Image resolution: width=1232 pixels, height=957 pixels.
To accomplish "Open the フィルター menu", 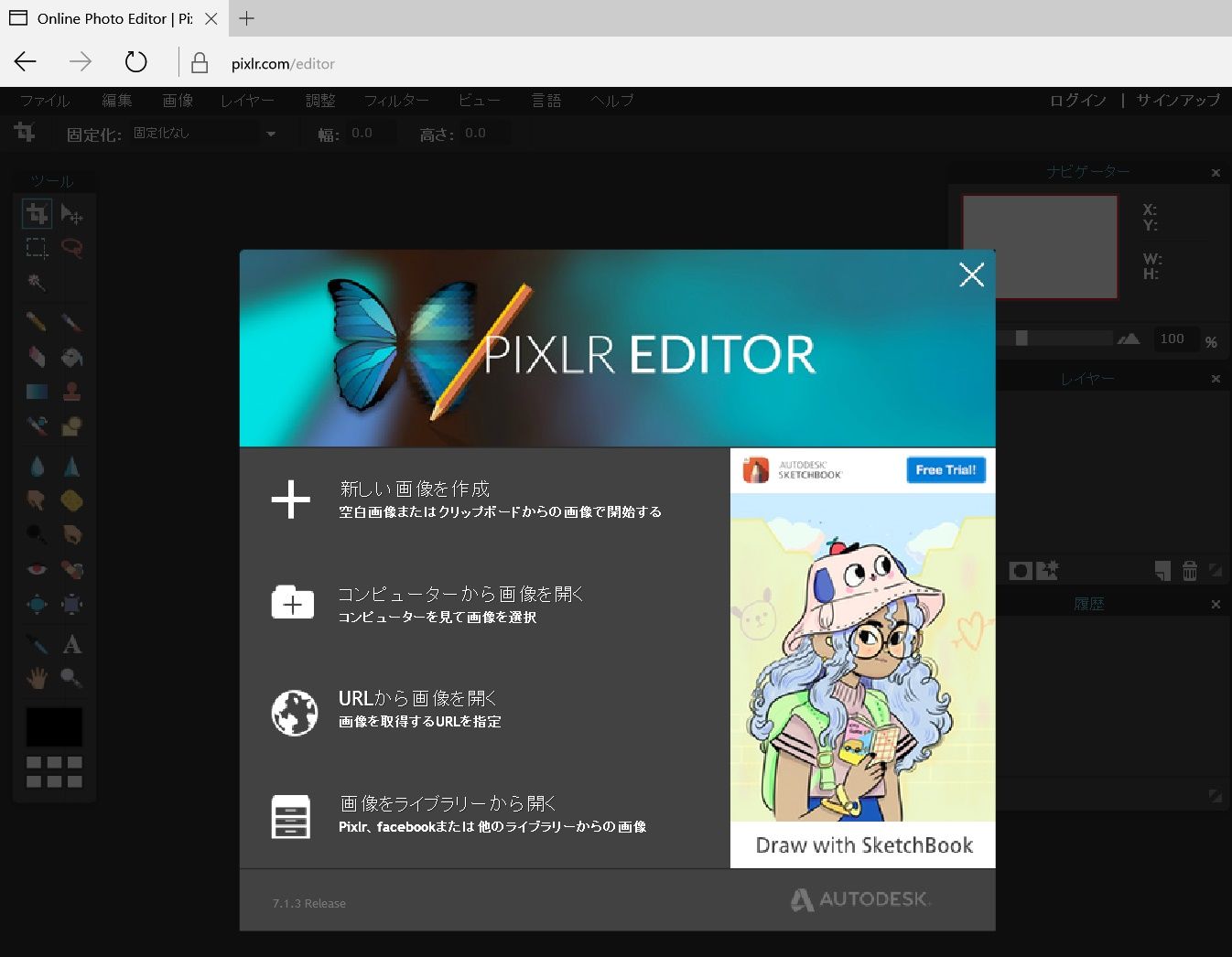I will point(396,101).
